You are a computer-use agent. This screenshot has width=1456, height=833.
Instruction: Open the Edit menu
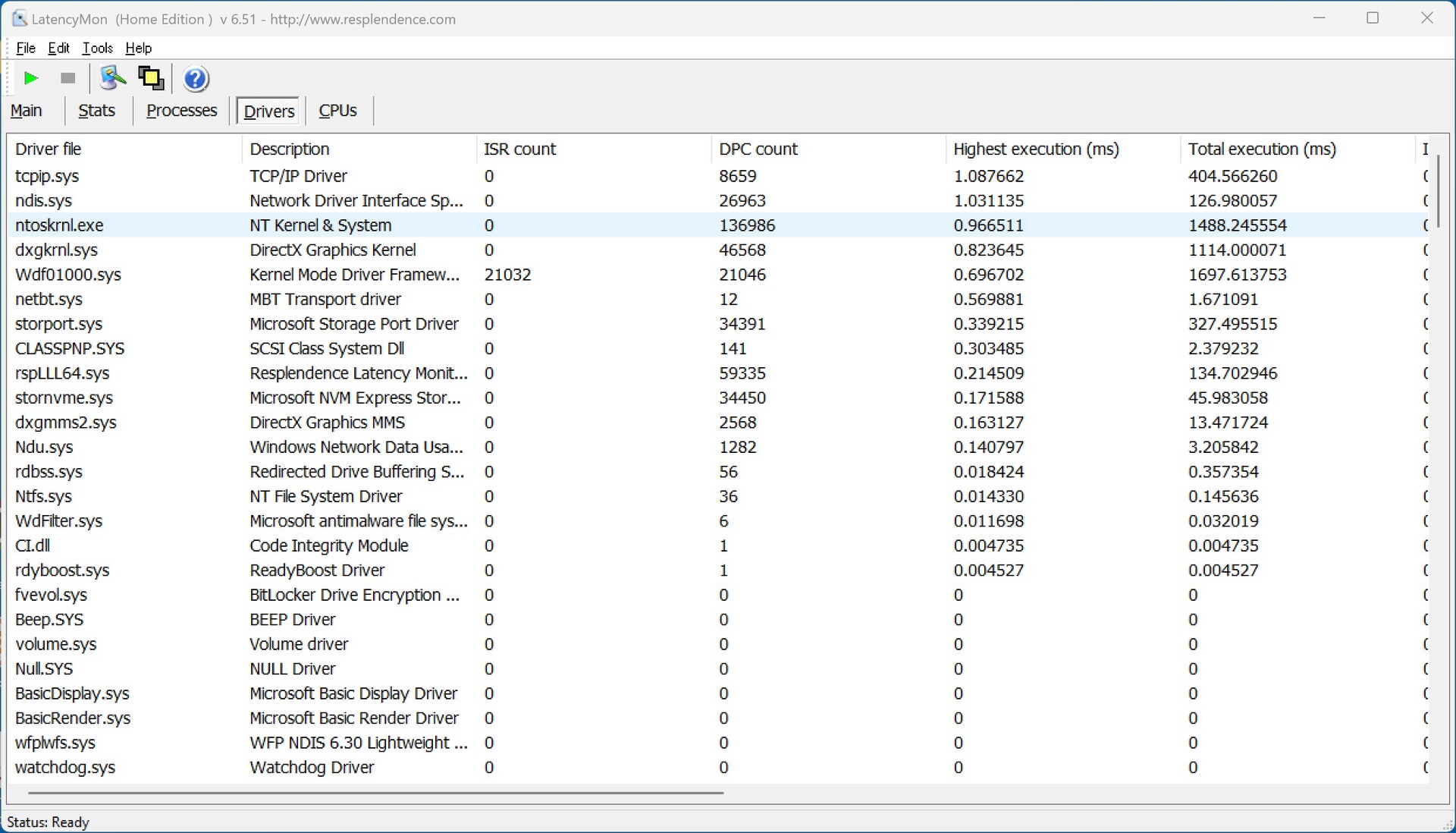click(58, 48)
